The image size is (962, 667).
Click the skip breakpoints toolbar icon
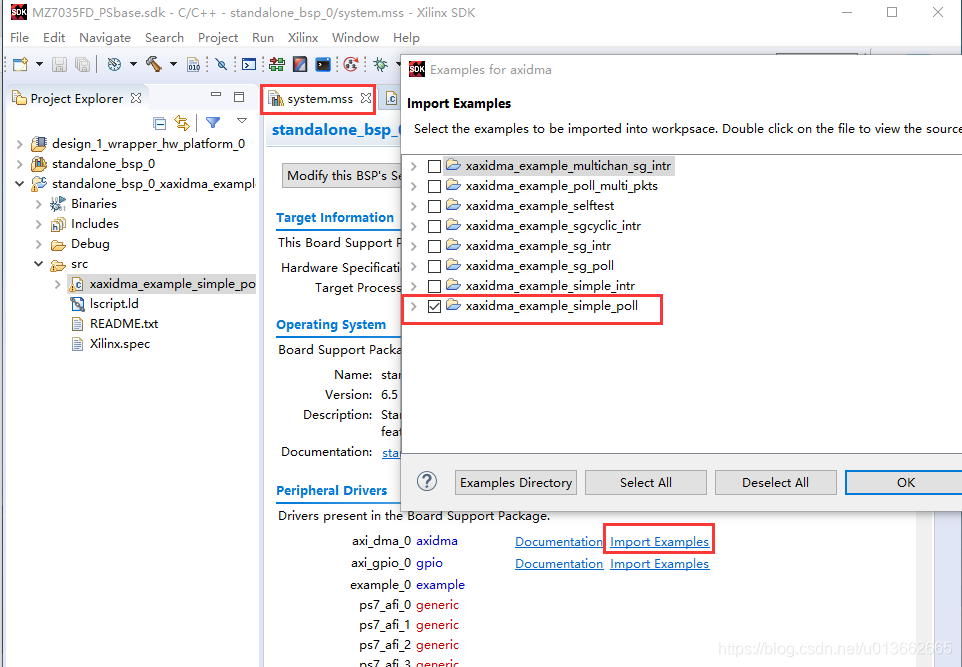[221, 64]
